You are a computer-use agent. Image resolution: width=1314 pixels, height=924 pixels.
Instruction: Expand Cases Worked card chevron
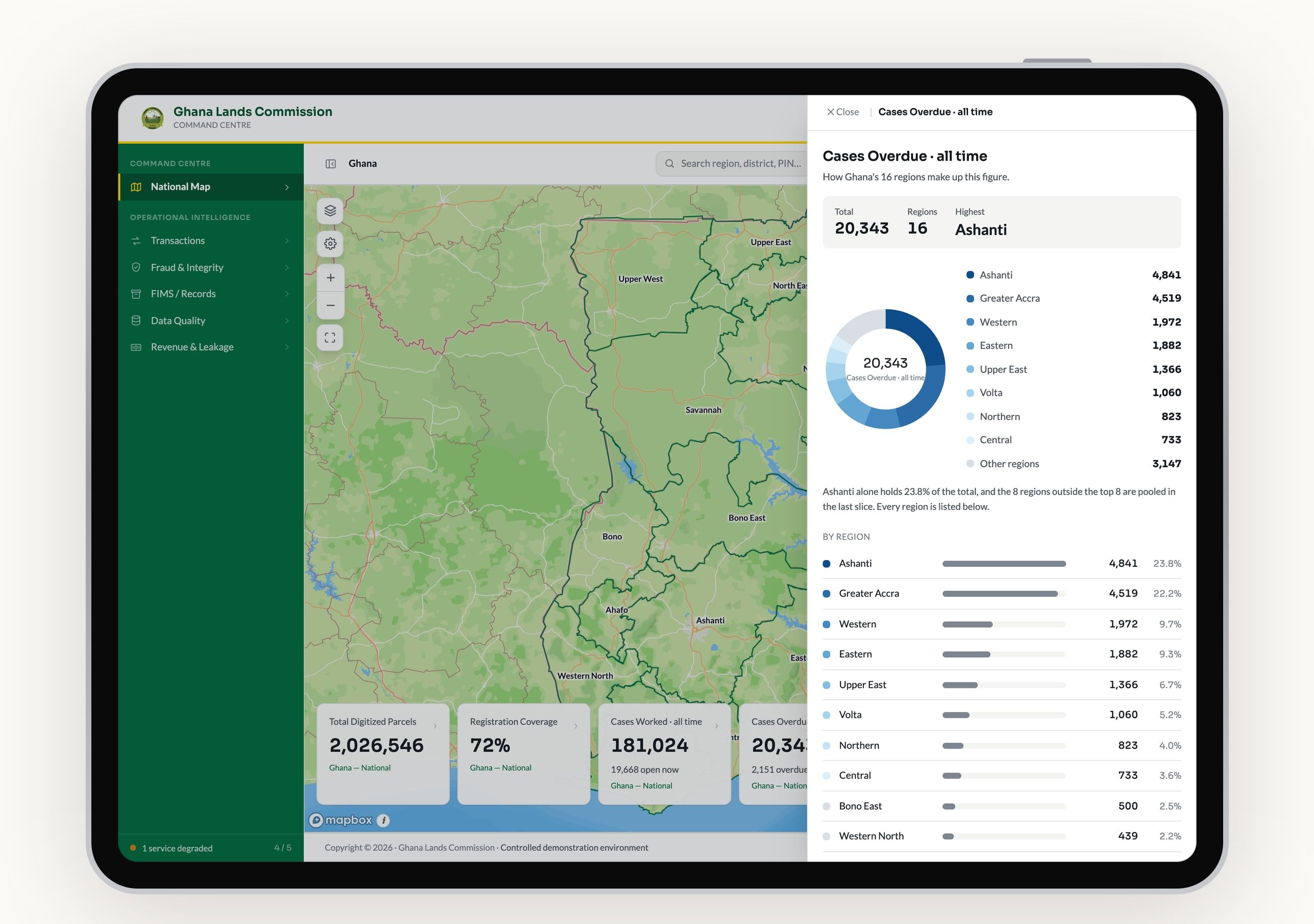(717, 726)
